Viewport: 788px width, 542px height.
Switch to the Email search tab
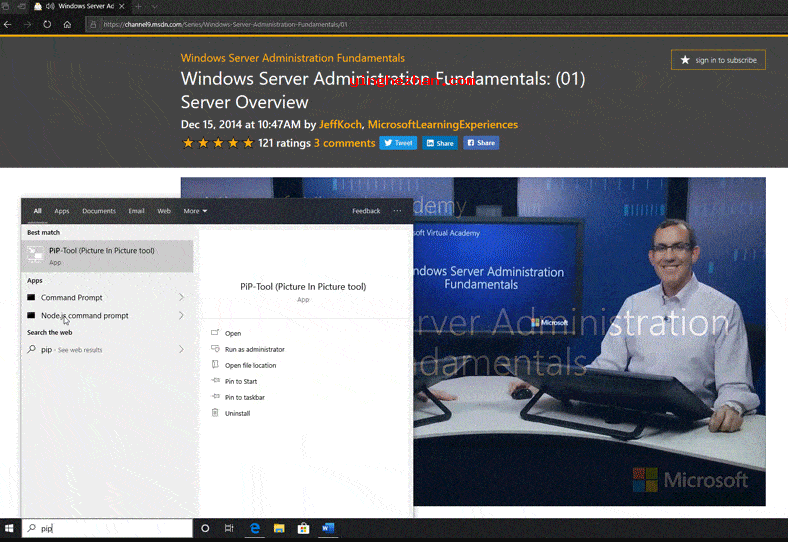click(136, 211)
